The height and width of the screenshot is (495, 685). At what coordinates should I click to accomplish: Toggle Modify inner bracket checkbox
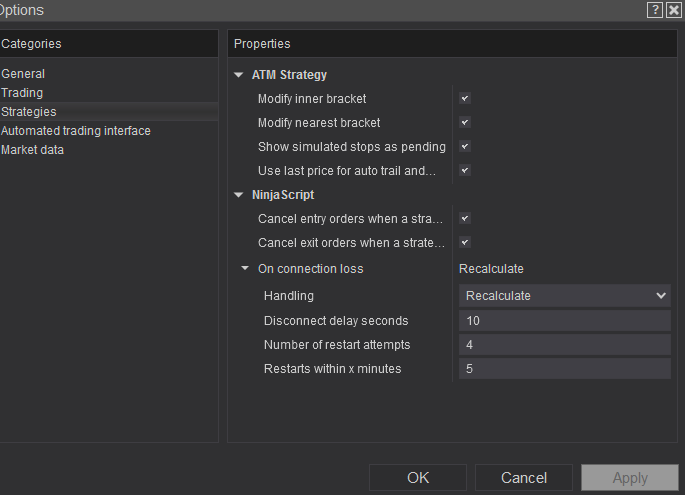coord(465,99)
